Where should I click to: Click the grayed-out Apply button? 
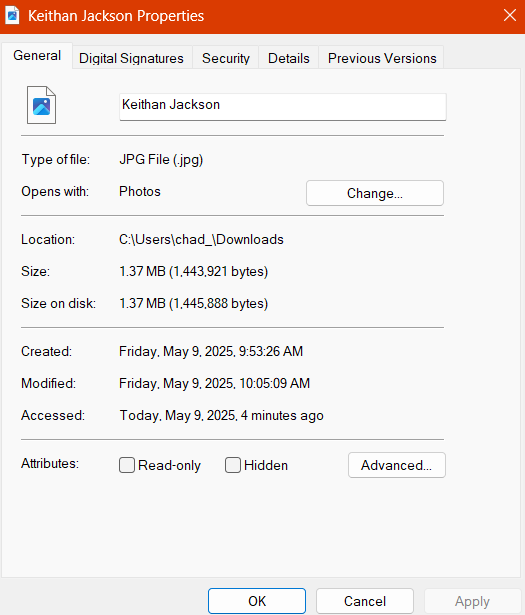(x=472, y=601)
